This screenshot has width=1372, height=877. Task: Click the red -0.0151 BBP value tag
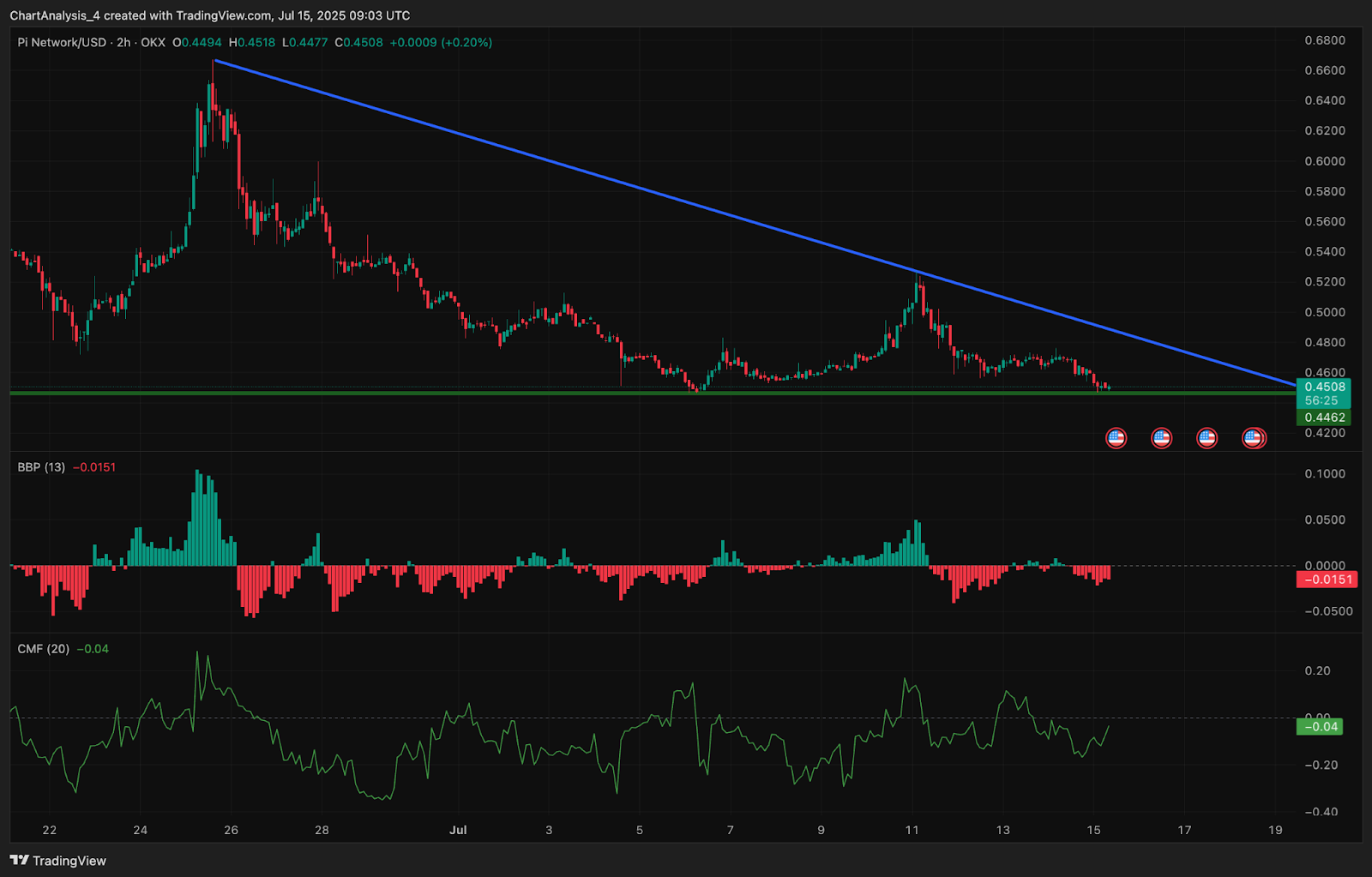(x=1327, y=580)
